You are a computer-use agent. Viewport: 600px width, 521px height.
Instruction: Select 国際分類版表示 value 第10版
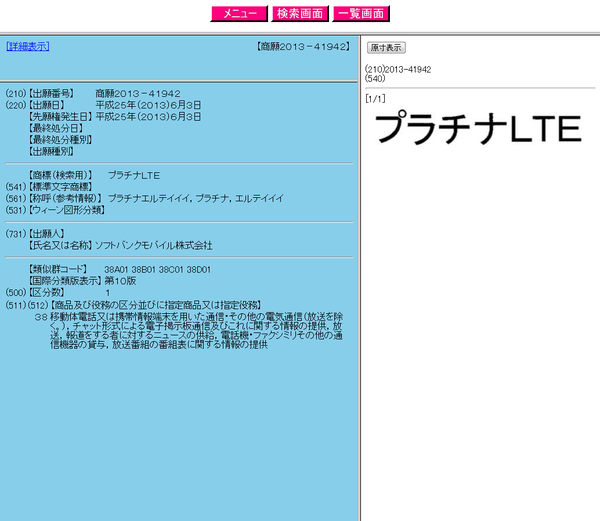click(120, 281)
